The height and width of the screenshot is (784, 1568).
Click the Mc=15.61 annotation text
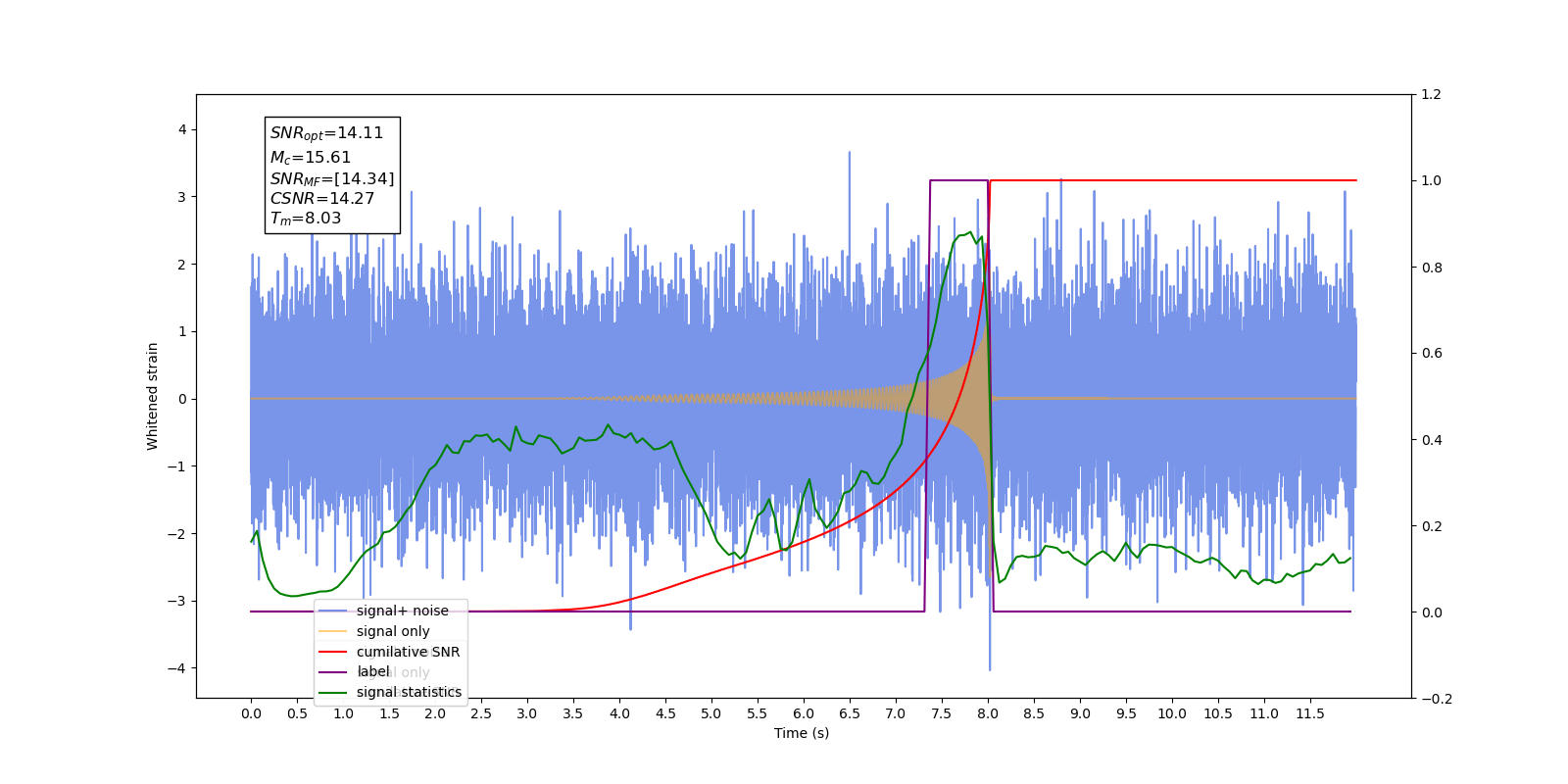[310, 157]
